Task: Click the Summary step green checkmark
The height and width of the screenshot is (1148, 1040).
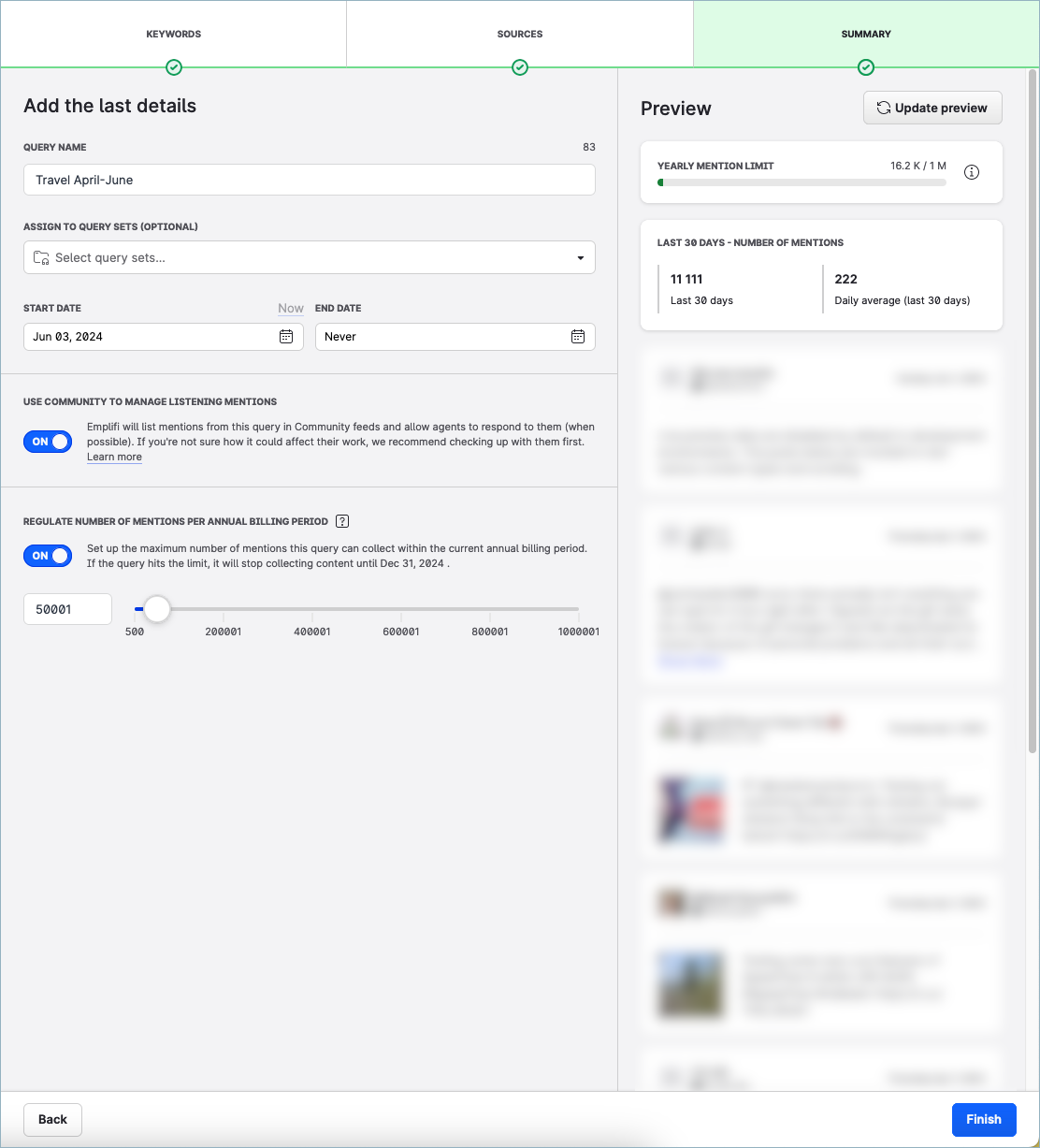Action: tap(866, 67)
